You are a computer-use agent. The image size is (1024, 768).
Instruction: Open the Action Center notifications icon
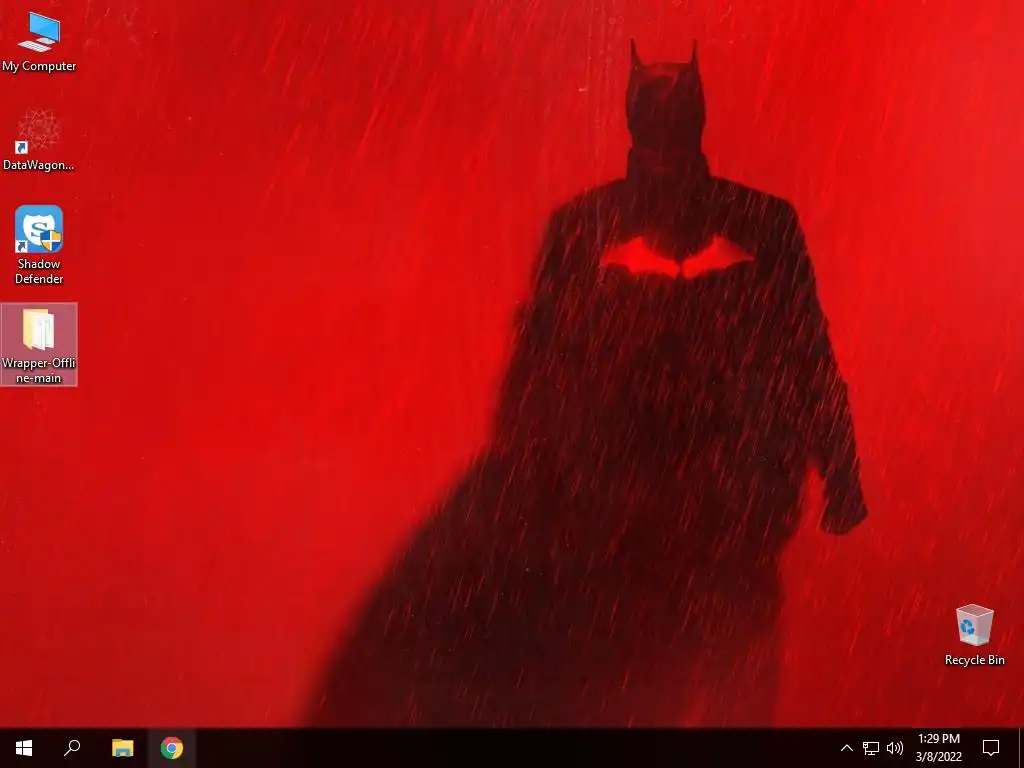click(x=991, y=748)
